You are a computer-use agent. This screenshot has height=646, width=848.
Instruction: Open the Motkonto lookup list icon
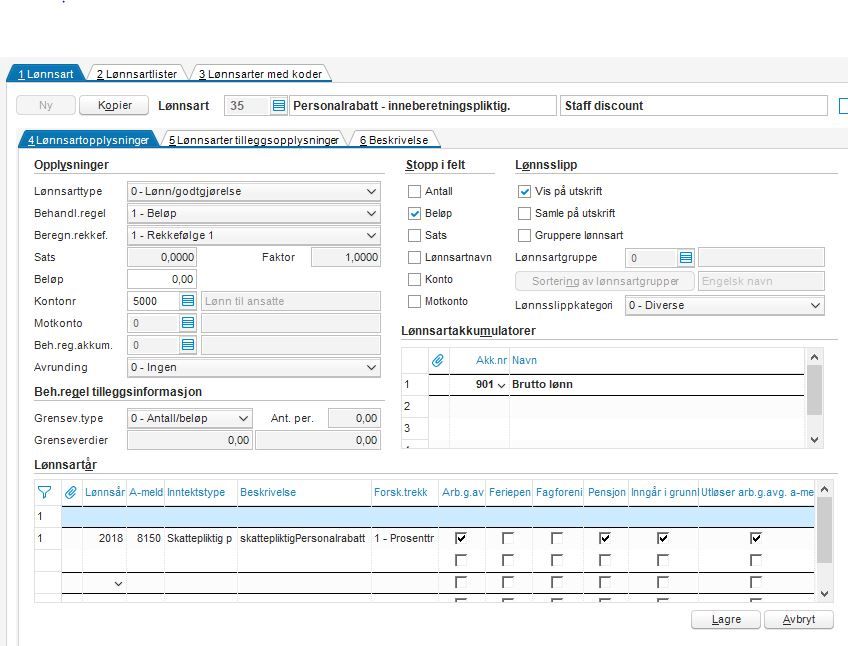188,323
